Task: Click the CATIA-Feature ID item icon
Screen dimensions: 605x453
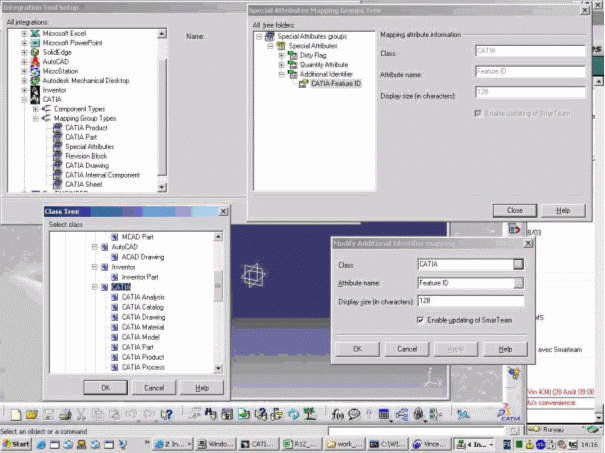Action: pos(304,83)
